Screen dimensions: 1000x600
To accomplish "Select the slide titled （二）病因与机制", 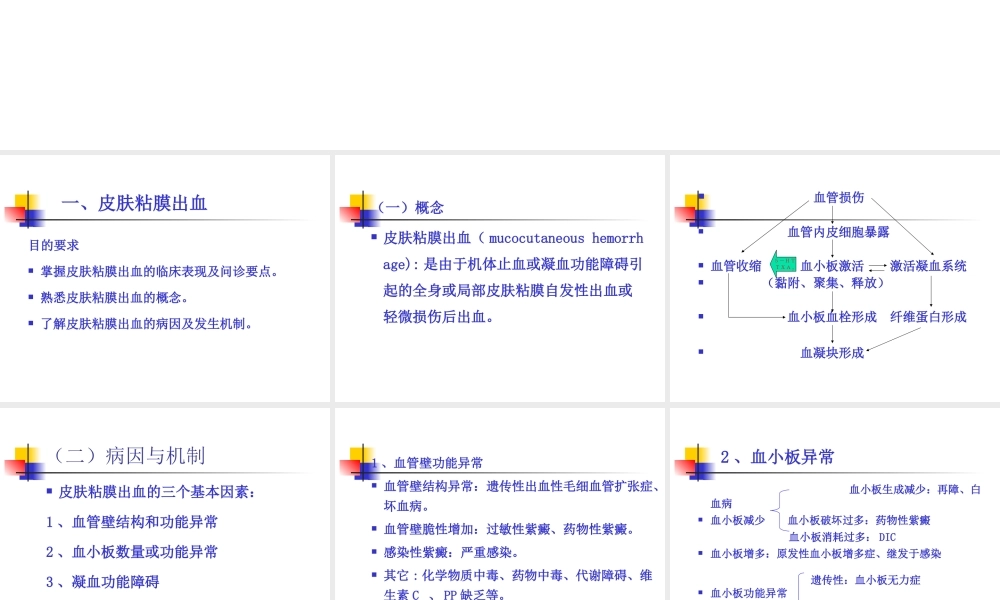I will pos(165,500).
